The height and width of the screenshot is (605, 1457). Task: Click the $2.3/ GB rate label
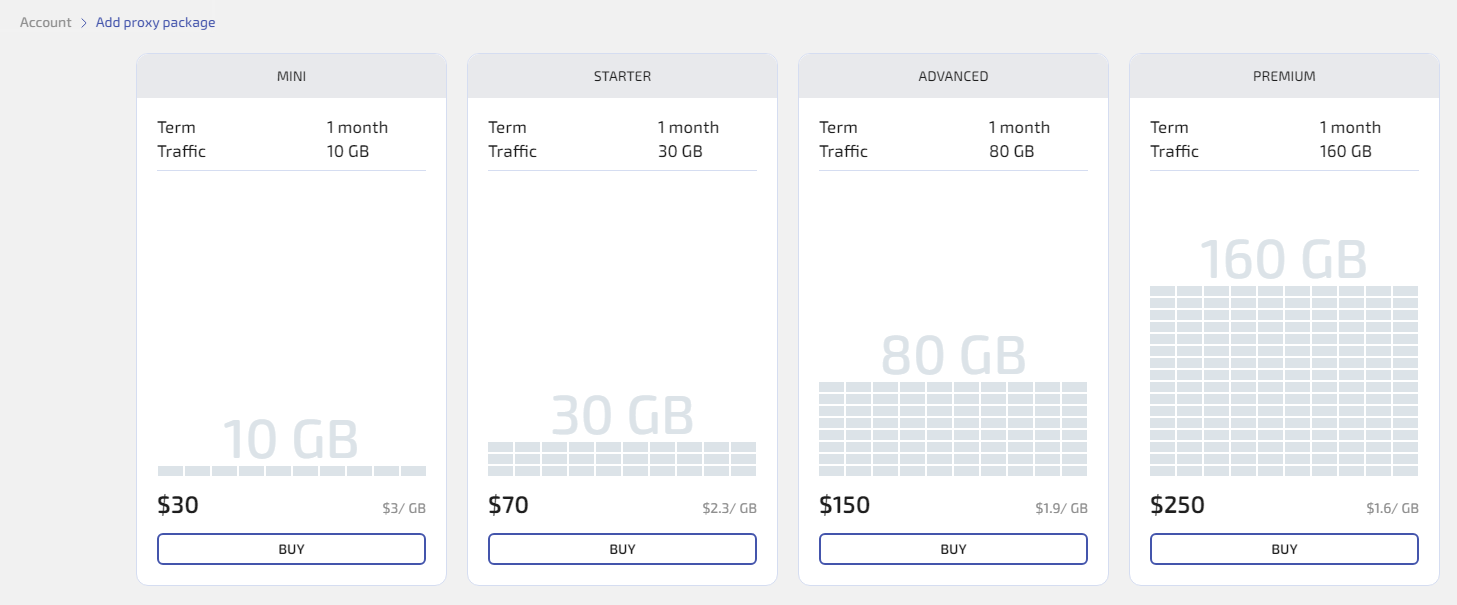pos(729,508)
